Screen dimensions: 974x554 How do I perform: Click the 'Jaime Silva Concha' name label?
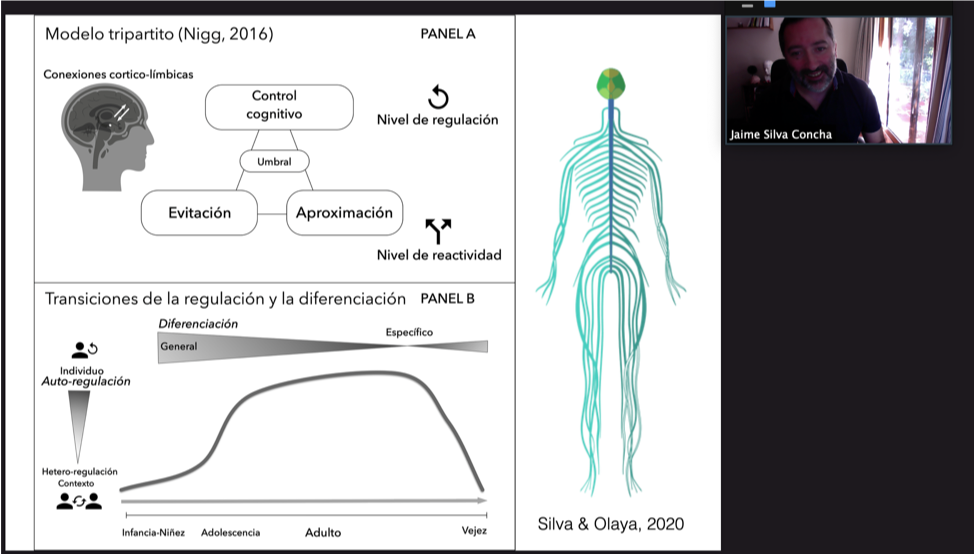click(x=781, y=134)
